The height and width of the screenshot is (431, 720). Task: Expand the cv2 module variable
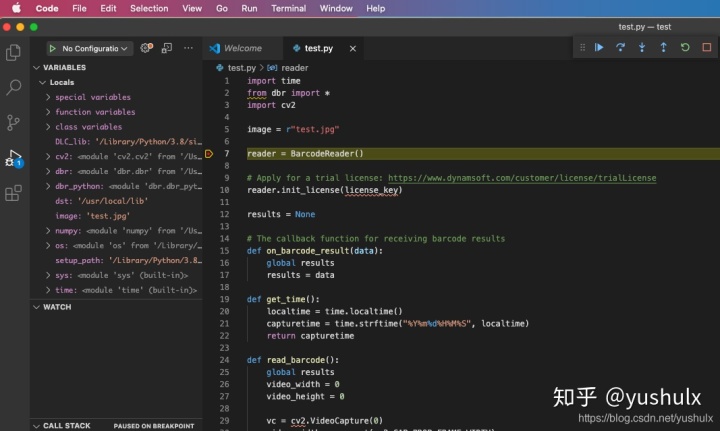(48, 157)
